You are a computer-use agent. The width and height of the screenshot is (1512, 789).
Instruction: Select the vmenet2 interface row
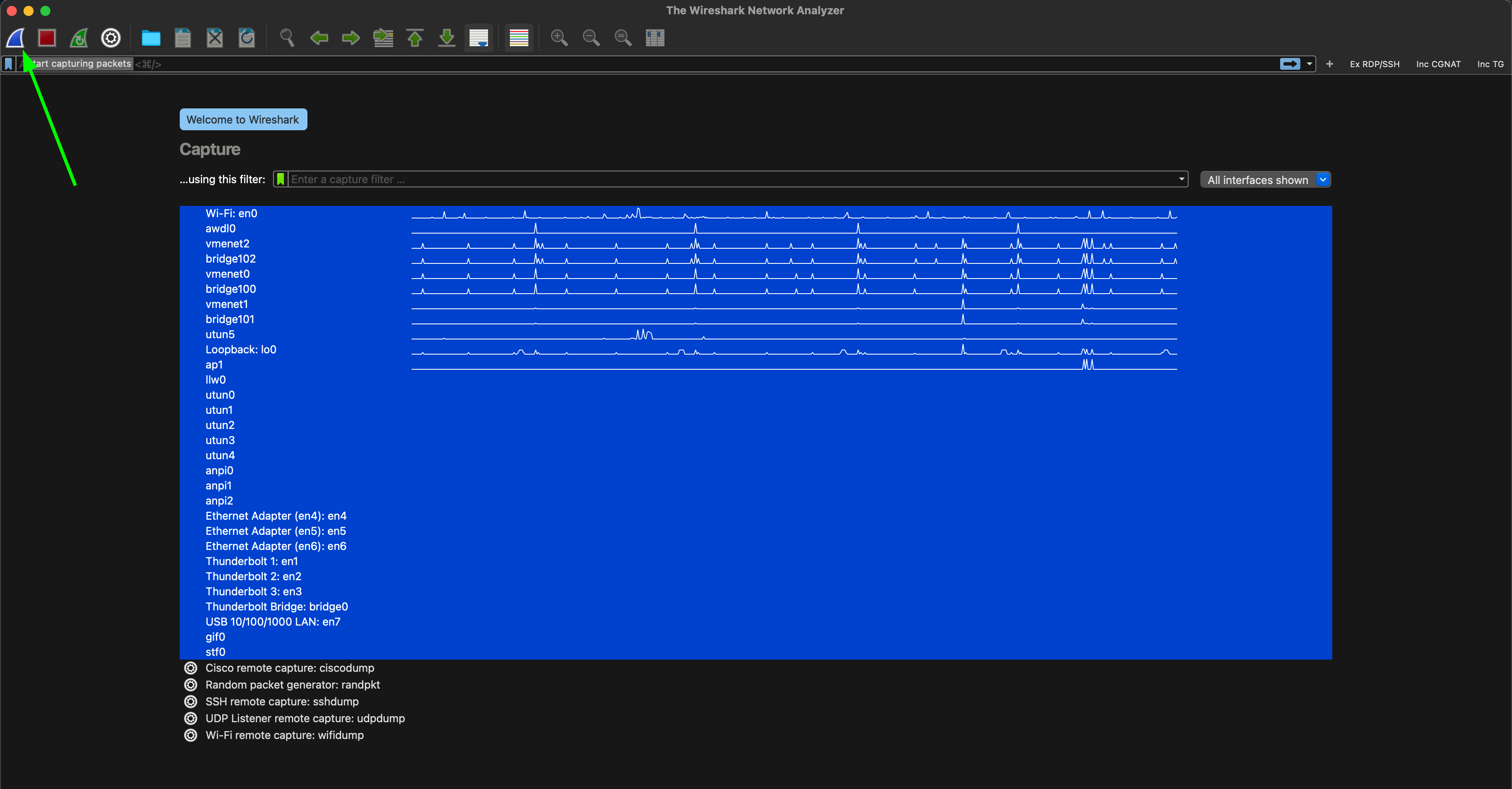(756, 244)
